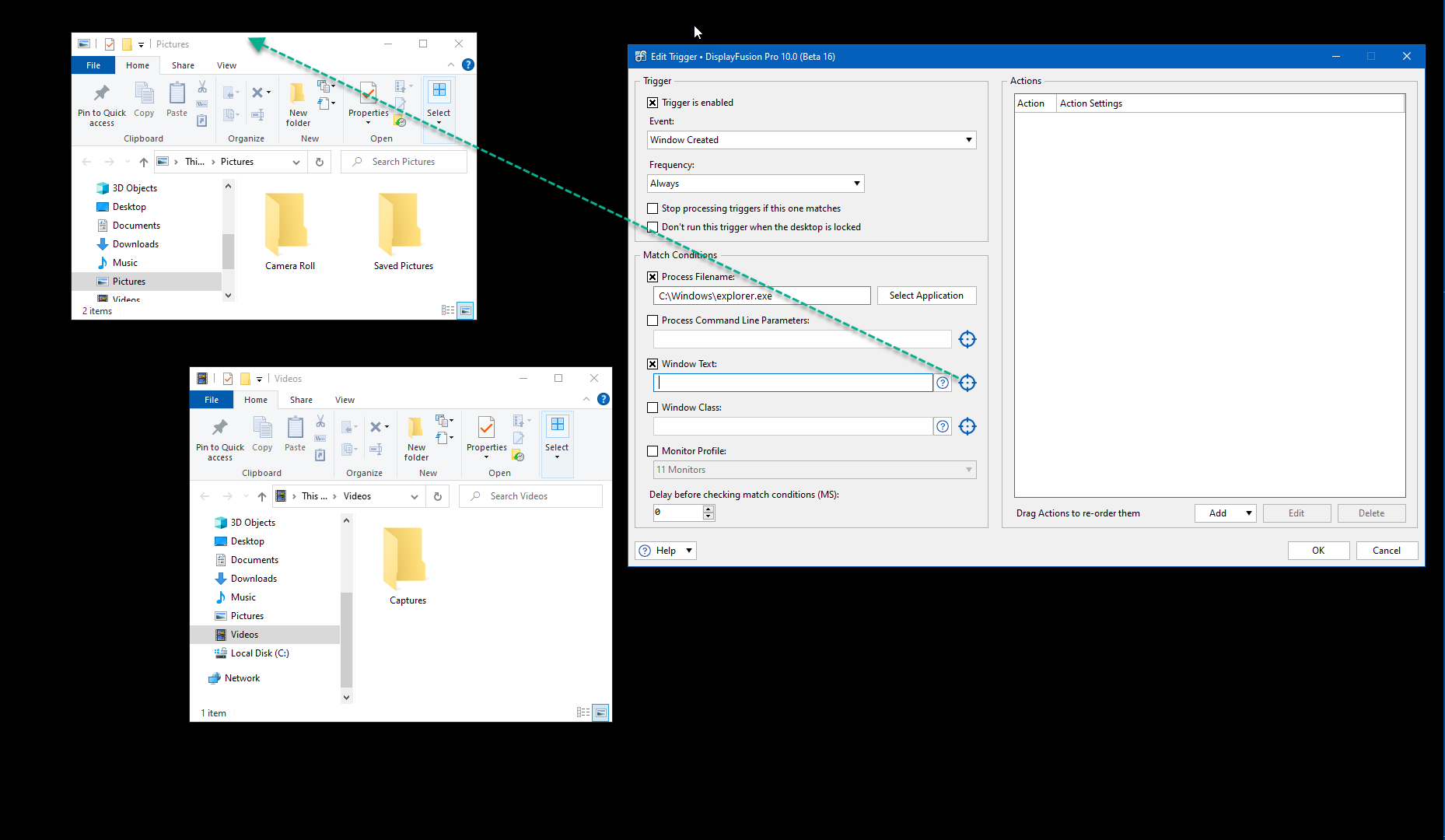
Task: Click the Cancel button
Action: (1387, 551)
